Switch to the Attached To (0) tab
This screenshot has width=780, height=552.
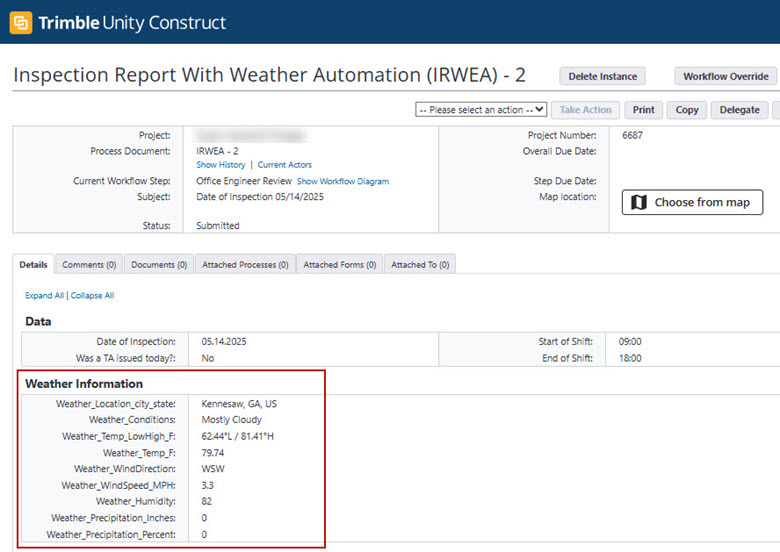click(420, 265)
